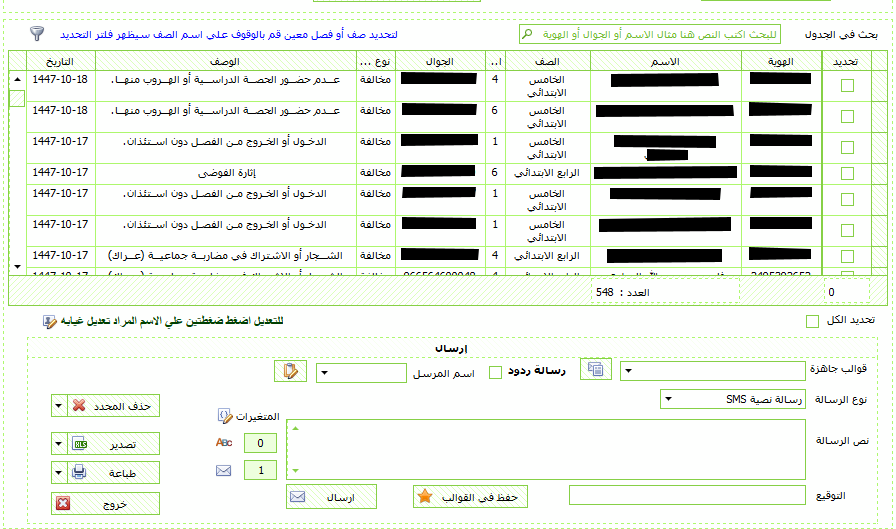Click the magnifier icon in search box
Screen dimensions: 896x529
pyautogui.click(x=527, y=34)
